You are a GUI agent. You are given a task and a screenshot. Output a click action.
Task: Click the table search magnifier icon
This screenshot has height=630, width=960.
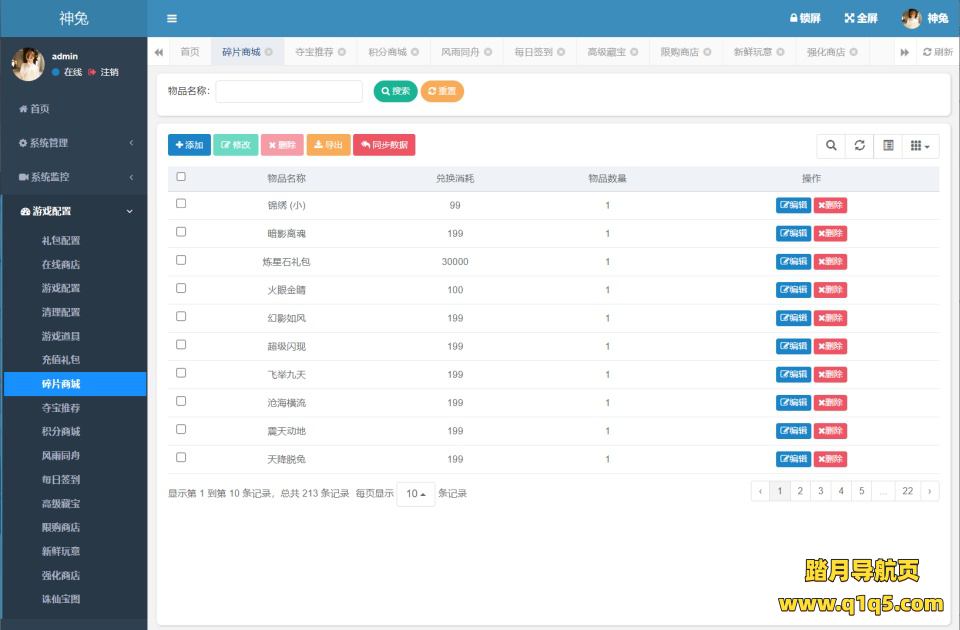pos(830,146)
